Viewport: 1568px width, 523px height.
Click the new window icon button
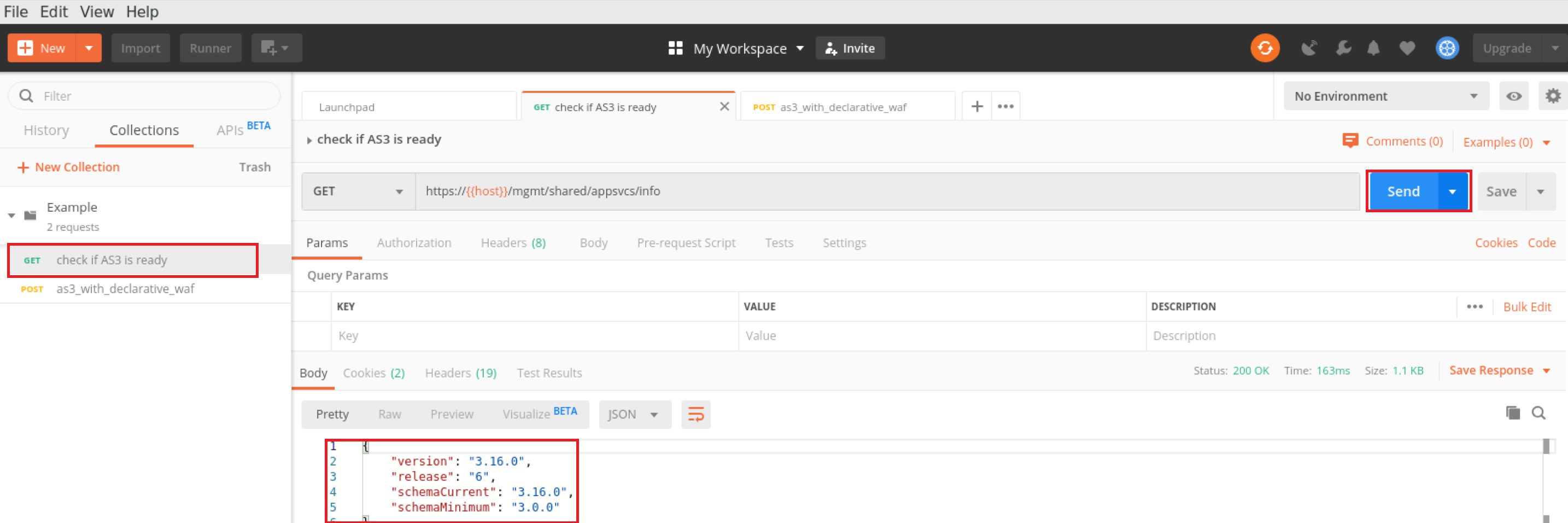point(276,48)
